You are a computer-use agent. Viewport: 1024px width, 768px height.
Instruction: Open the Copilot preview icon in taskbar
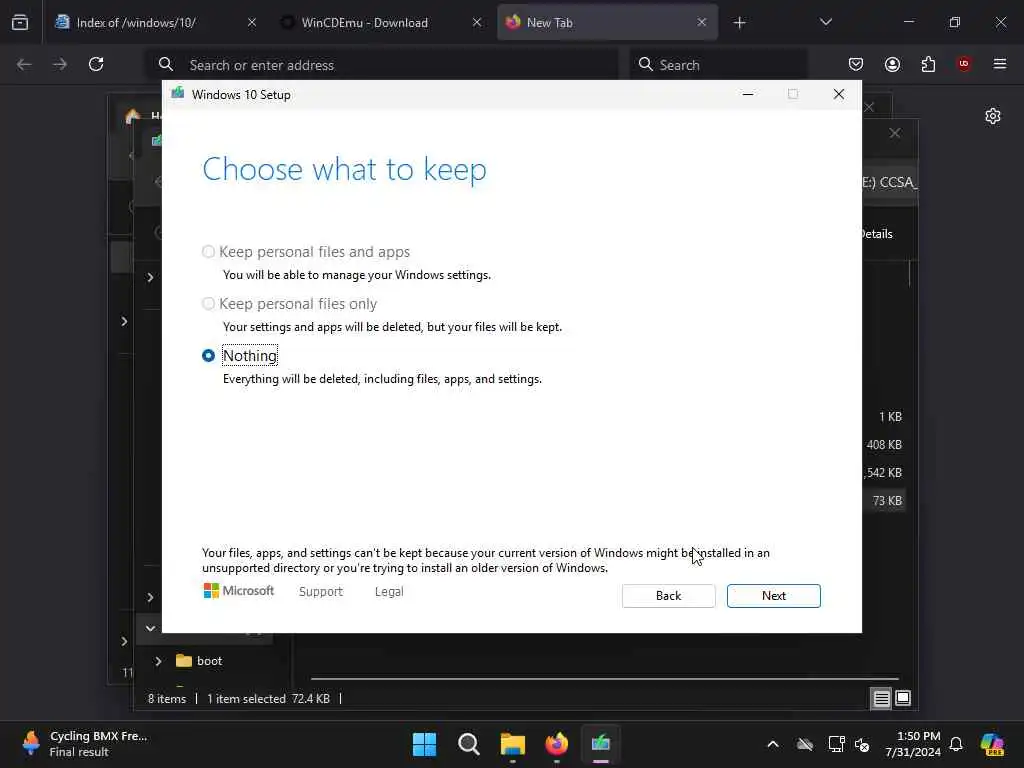[x=992, y=744]
